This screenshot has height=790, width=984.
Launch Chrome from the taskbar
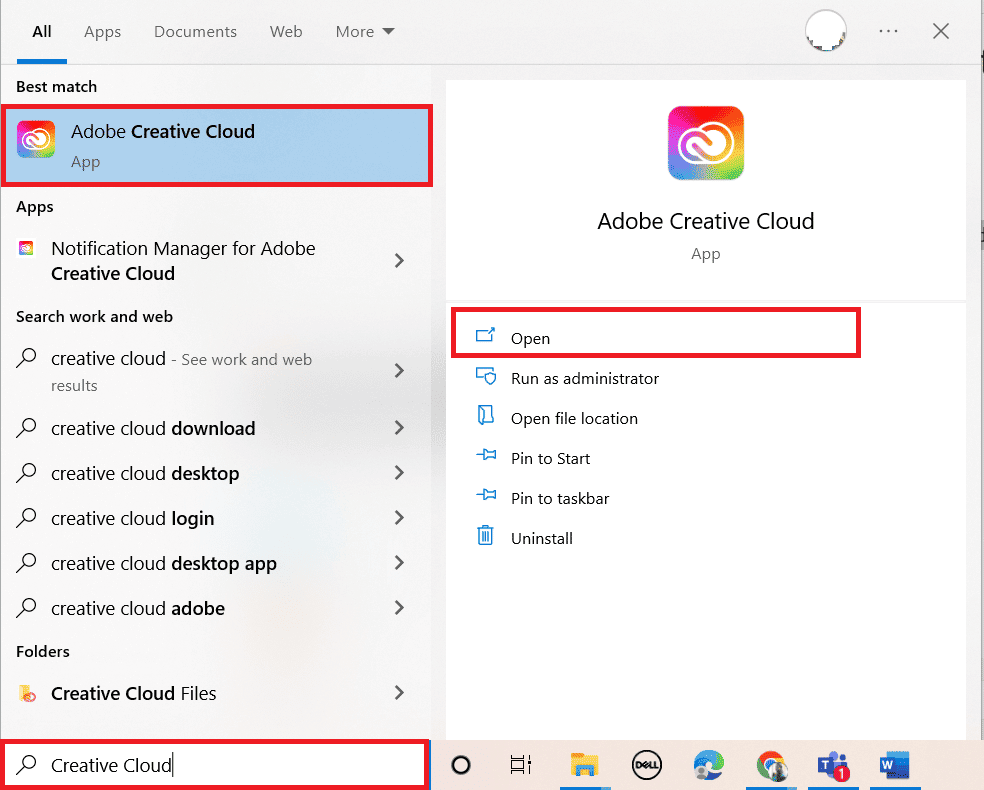(772, 765)
